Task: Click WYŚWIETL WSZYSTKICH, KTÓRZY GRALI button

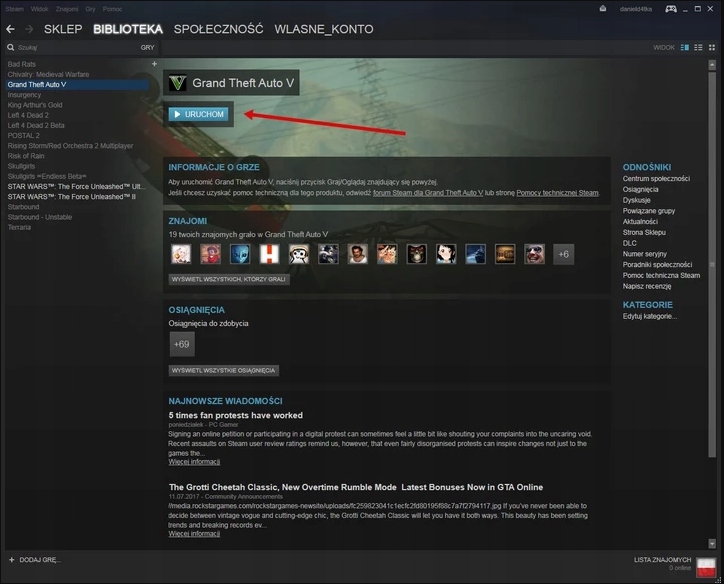Action: (229, 279)
